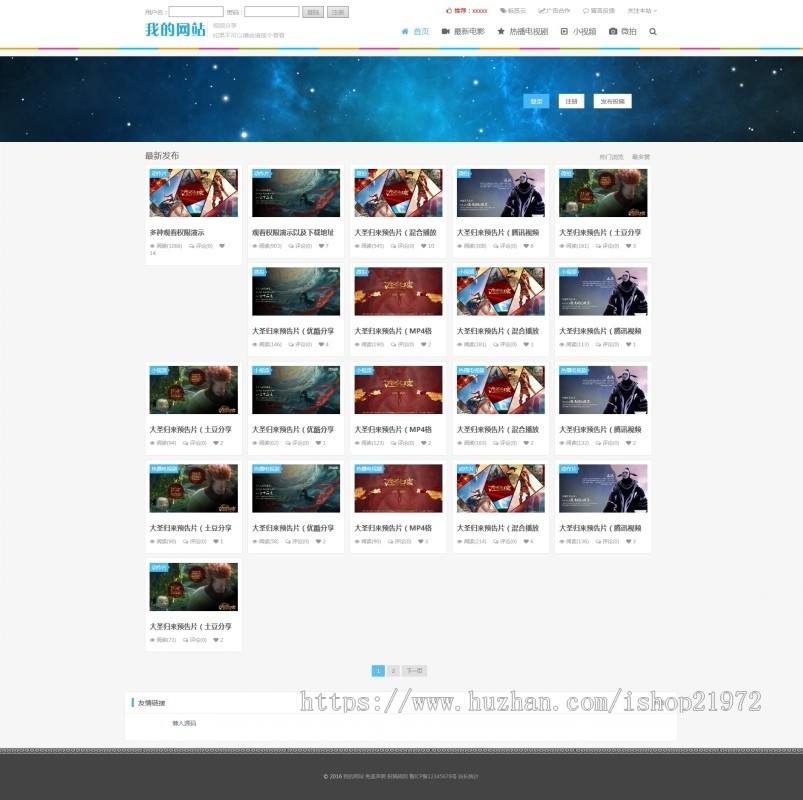Click blue 登录 button on the starry banner

tap(536, 101)
